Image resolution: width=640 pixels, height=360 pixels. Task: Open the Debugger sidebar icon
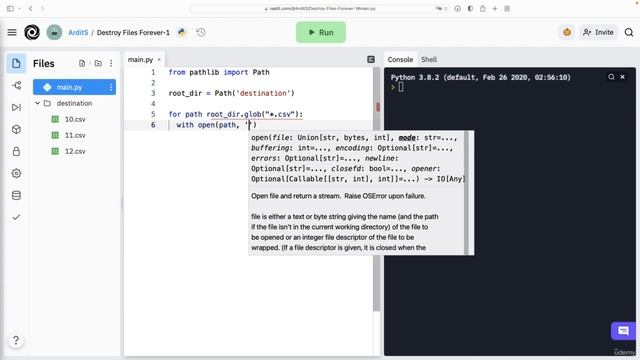pyautogui.click(x=16, y=107)
